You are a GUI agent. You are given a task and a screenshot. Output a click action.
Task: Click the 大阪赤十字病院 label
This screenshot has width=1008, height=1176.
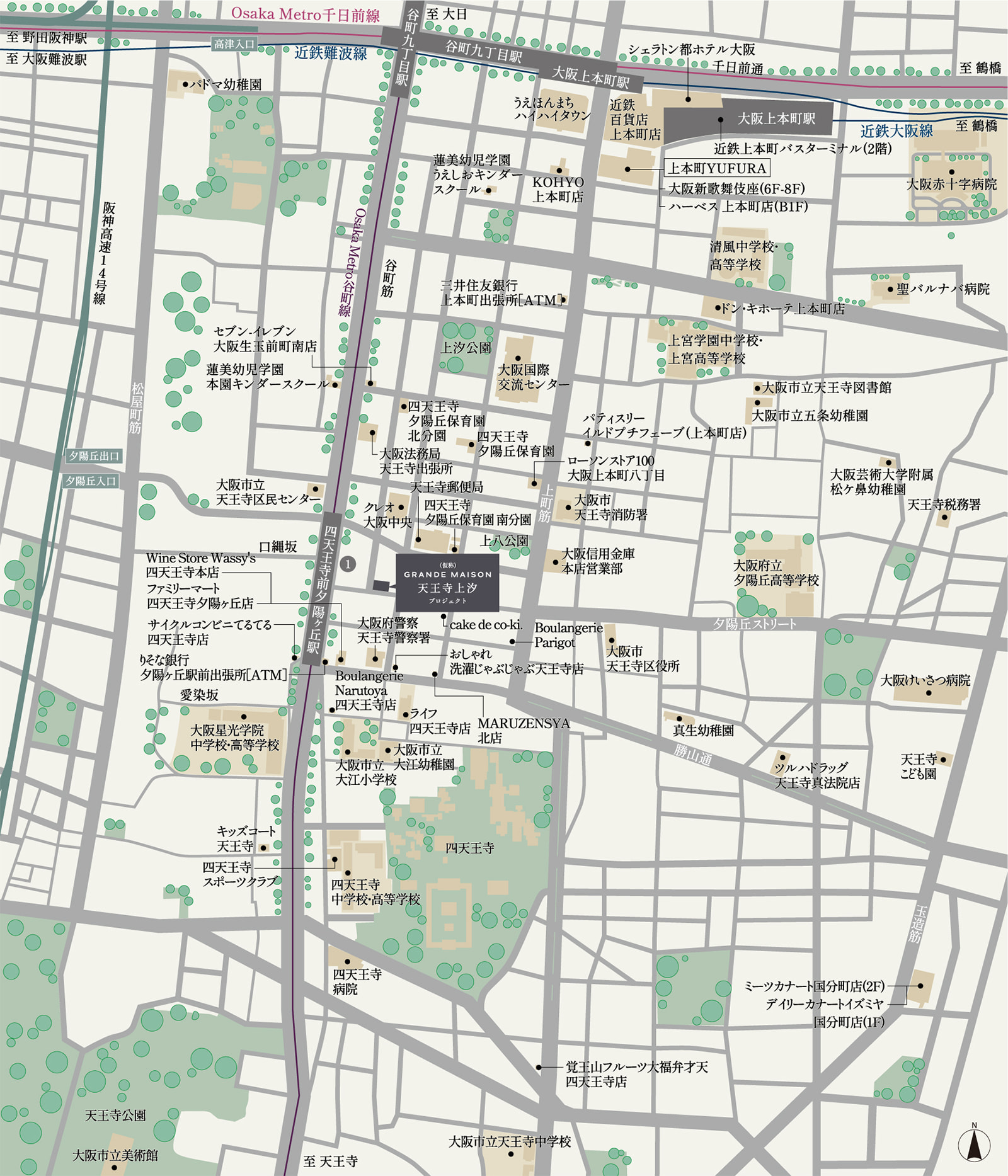pos(951,185)
